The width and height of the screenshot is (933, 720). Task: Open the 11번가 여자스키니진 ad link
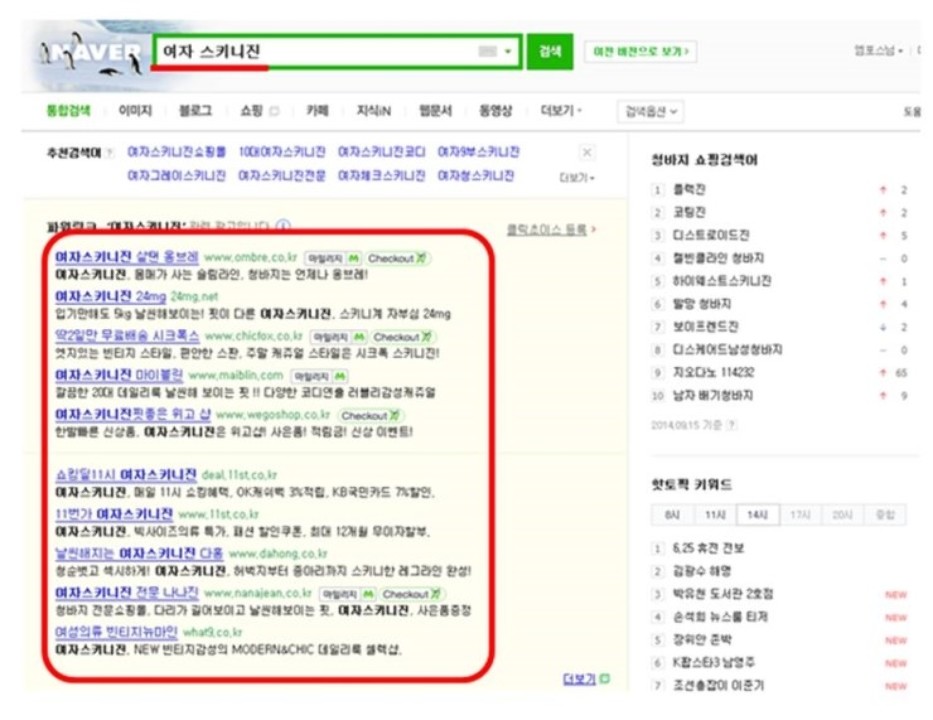click(114, 514)
